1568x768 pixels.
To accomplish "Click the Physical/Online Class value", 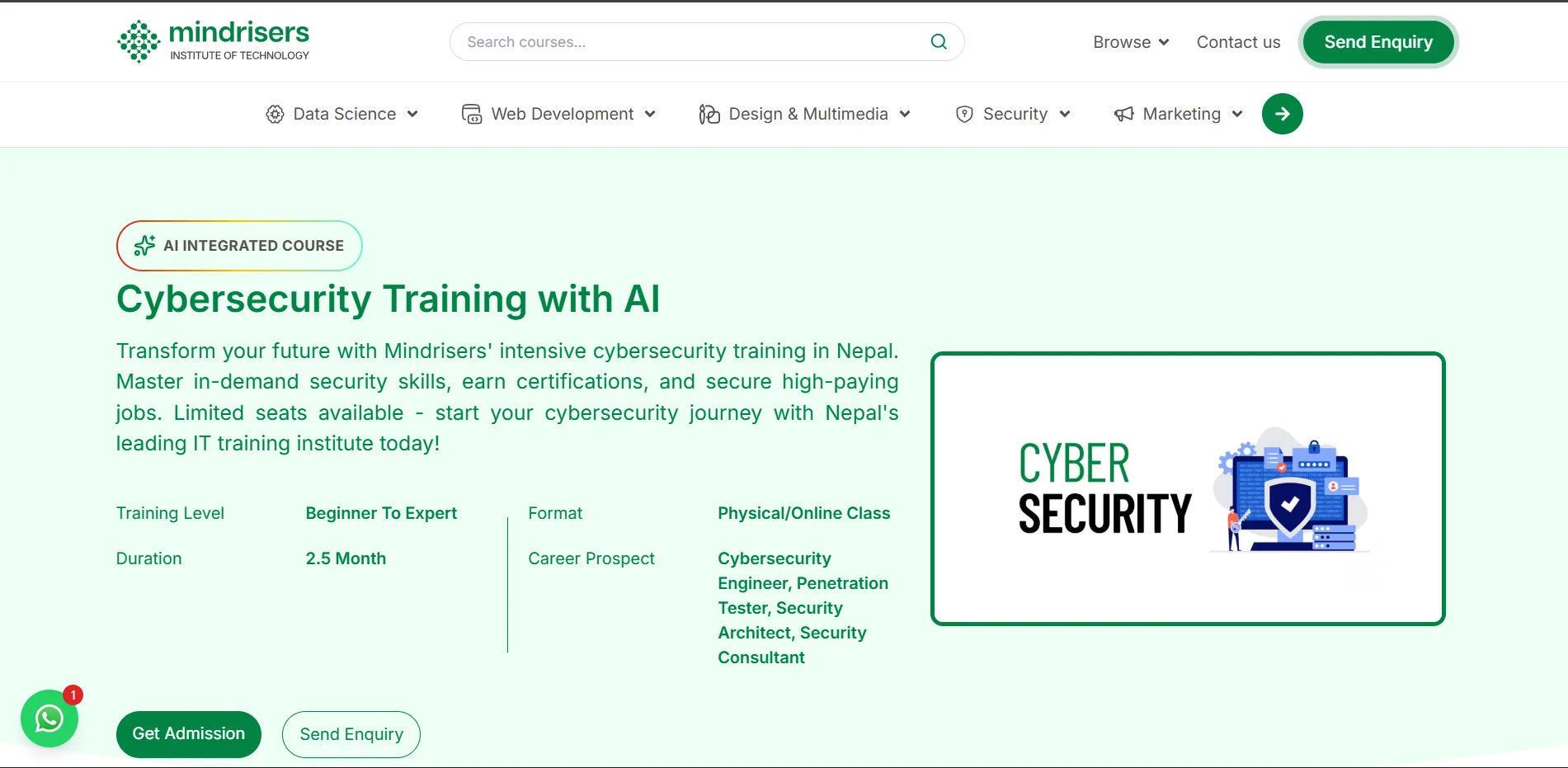I will coord(803,513).
